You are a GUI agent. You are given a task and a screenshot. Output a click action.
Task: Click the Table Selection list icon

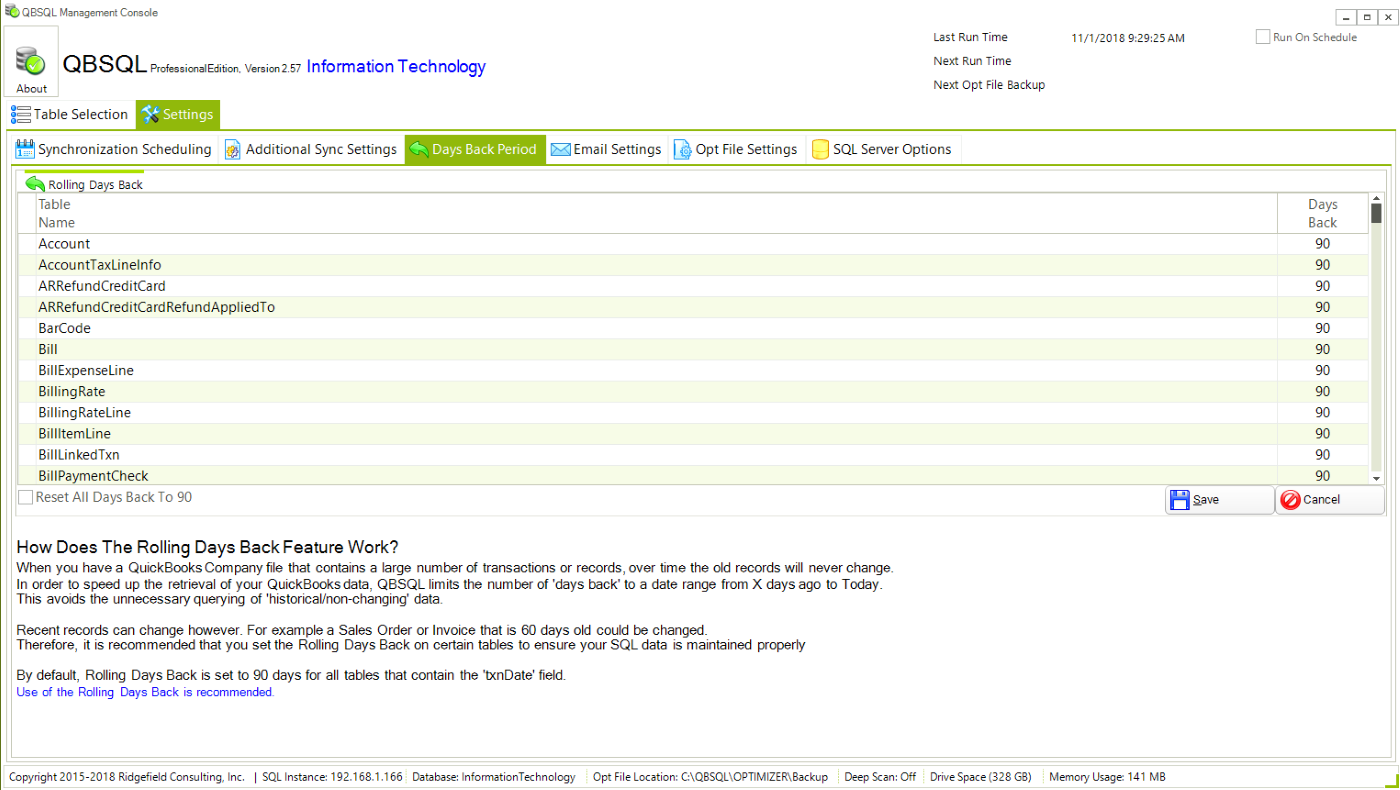(20, 115)
